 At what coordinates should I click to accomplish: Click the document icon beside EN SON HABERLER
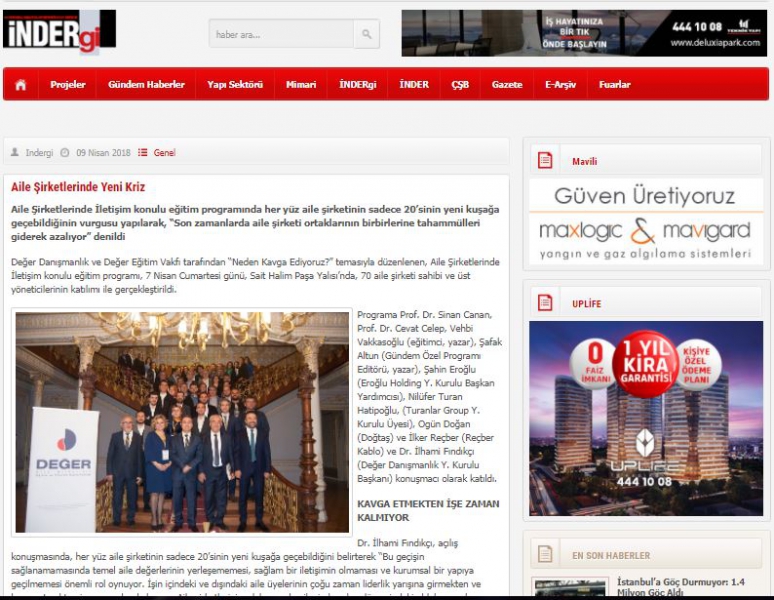pyautogui.click(x=545, y=554)
